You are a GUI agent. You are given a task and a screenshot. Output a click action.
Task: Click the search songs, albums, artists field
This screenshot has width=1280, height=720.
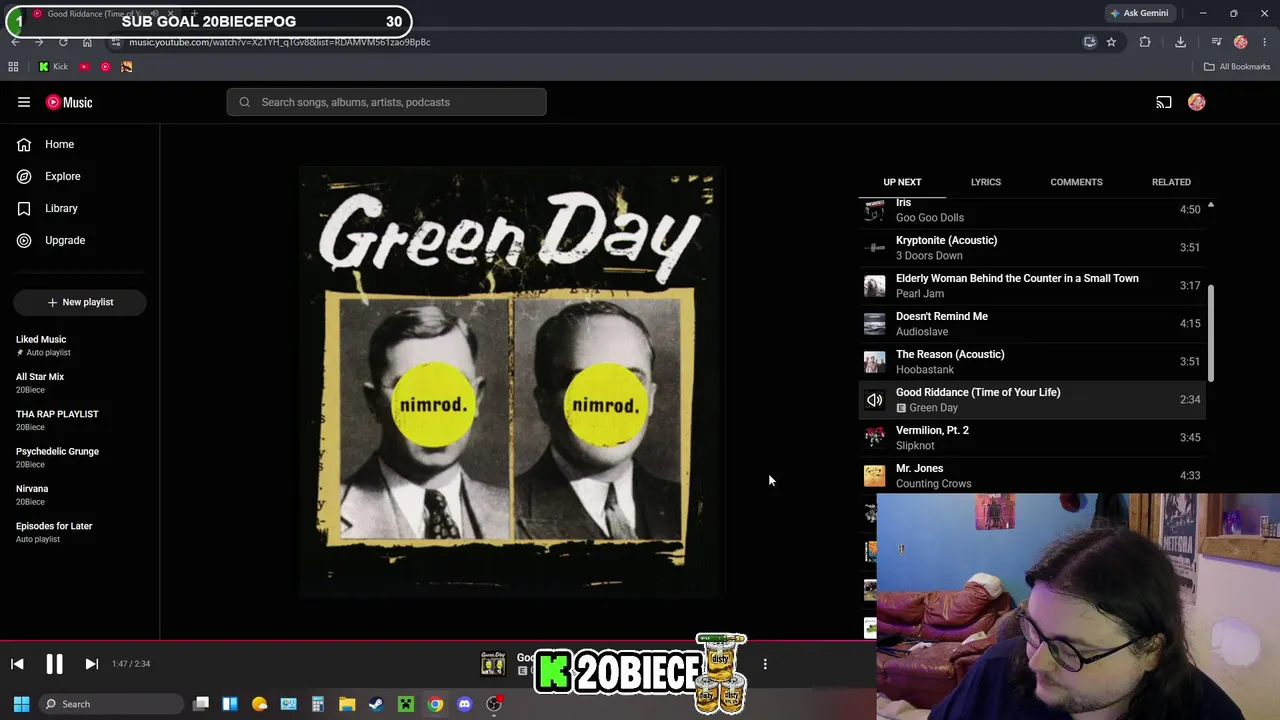point(386,102)
